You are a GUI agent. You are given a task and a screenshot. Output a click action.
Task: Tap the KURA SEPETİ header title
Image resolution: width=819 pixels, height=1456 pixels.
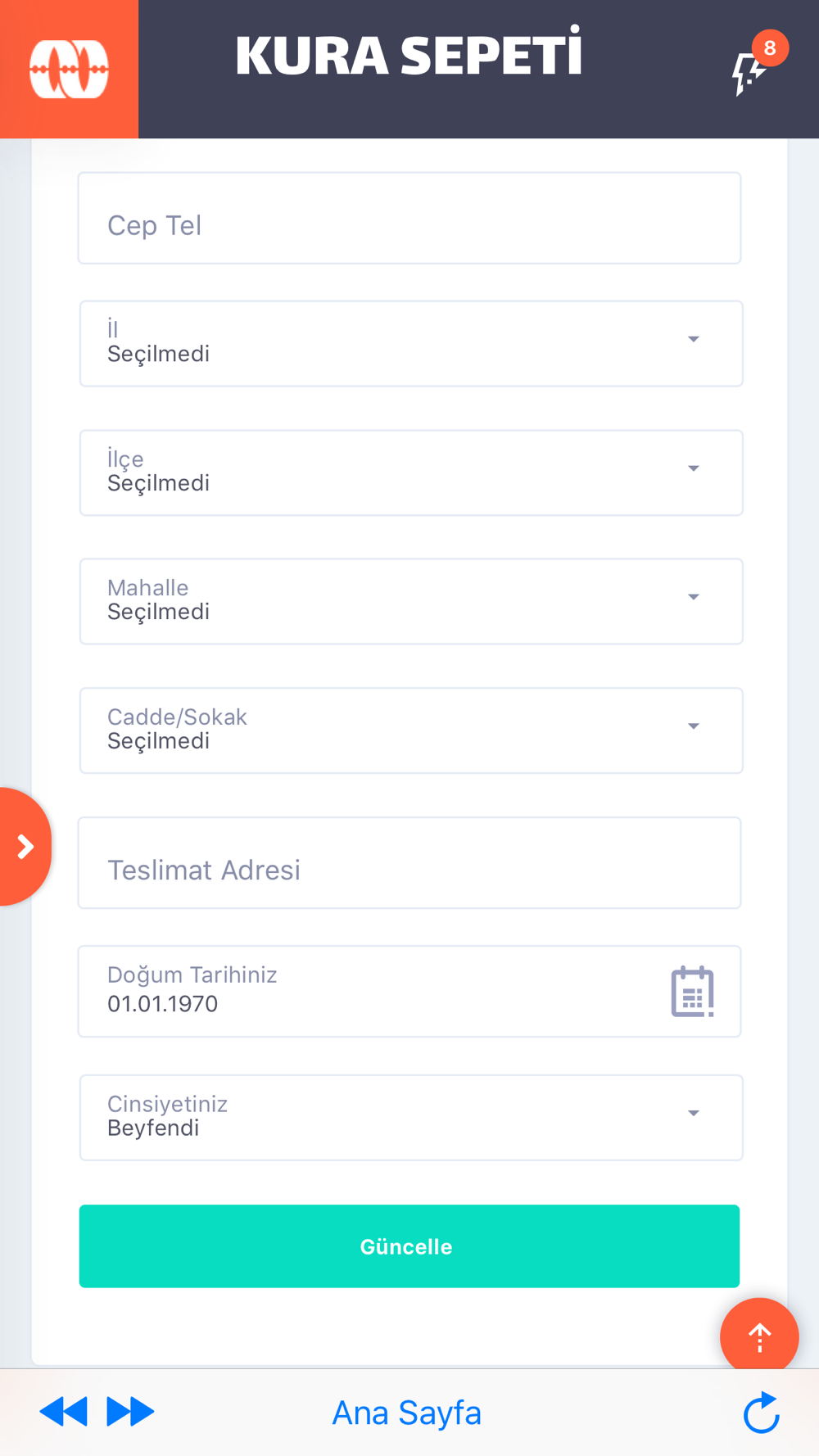(x=409, y=54)
